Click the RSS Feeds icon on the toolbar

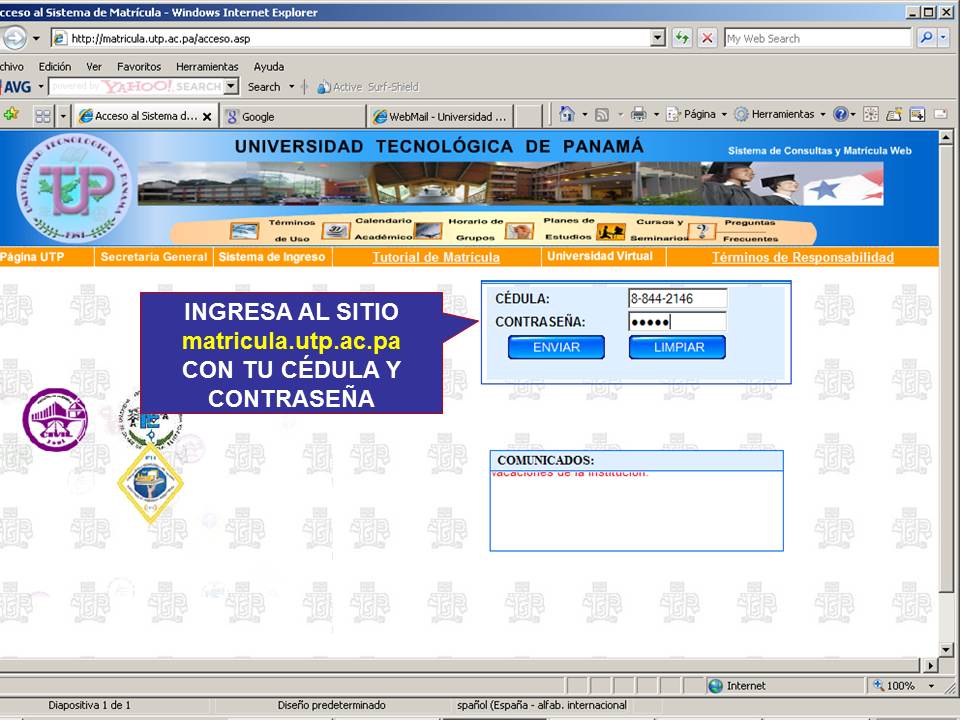(x=601, y=112)
